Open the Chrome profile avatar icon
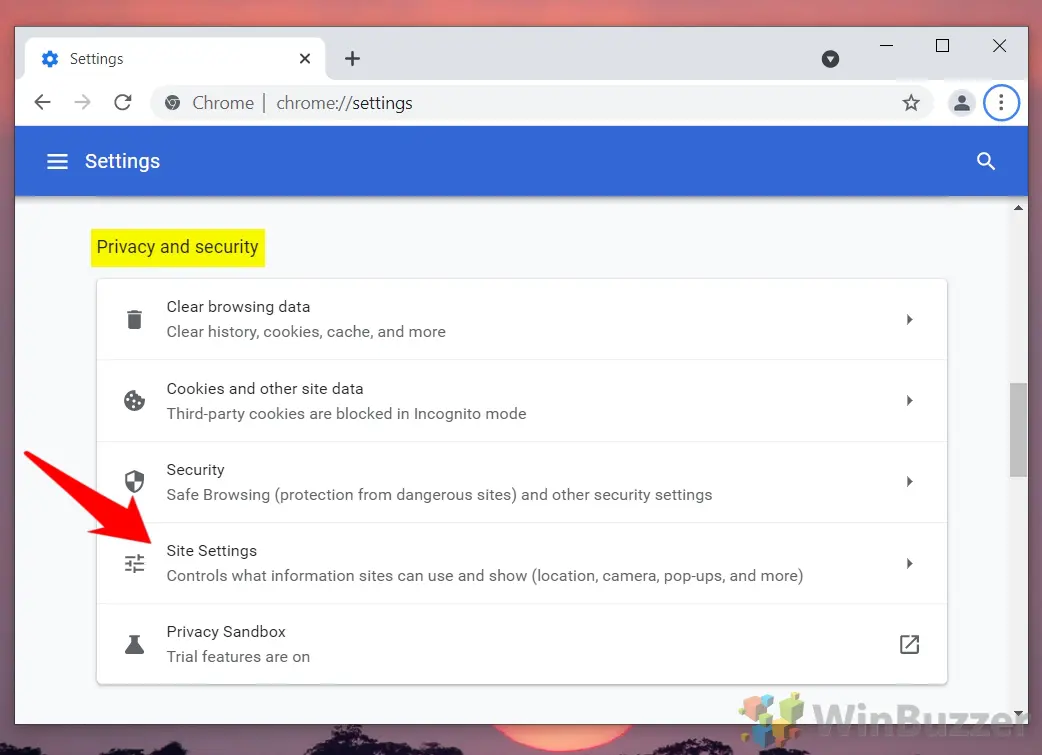The height and width of the screenshot is (755, 1042). click(961, 102)
